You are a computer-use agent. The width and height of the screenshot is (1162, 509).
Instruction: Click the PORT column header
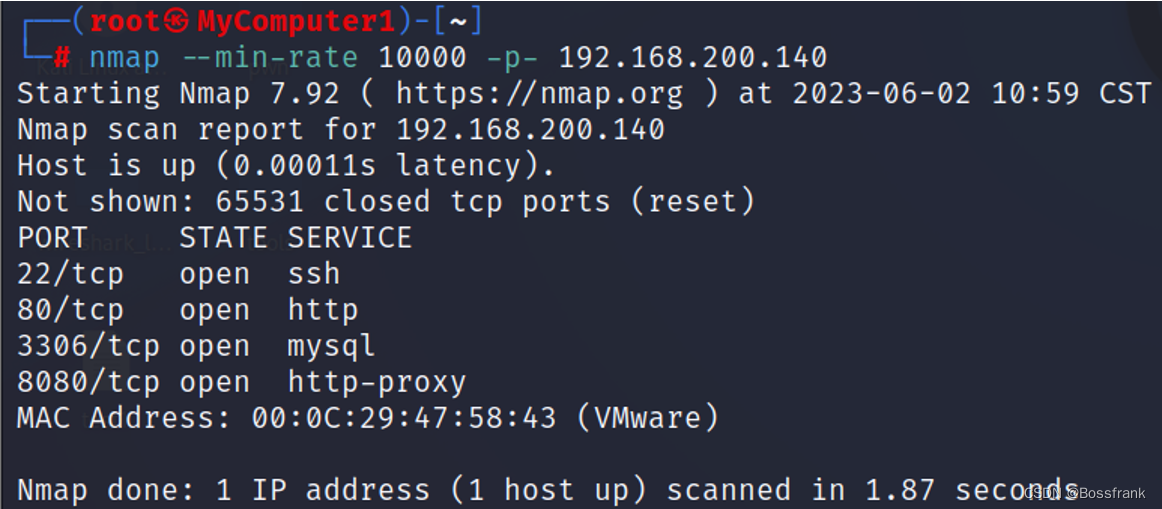pyautogui.click(x=53, y=239)
